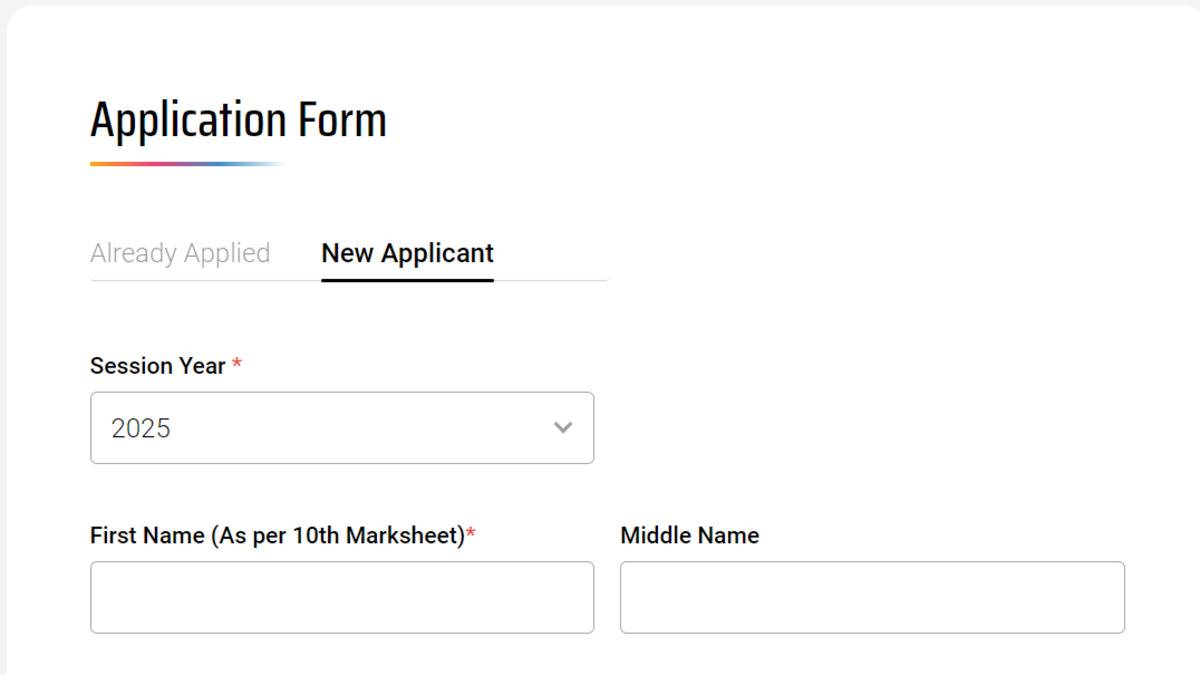Click the First Name (As per 10th Marksheet) label

tap(276, 535)
